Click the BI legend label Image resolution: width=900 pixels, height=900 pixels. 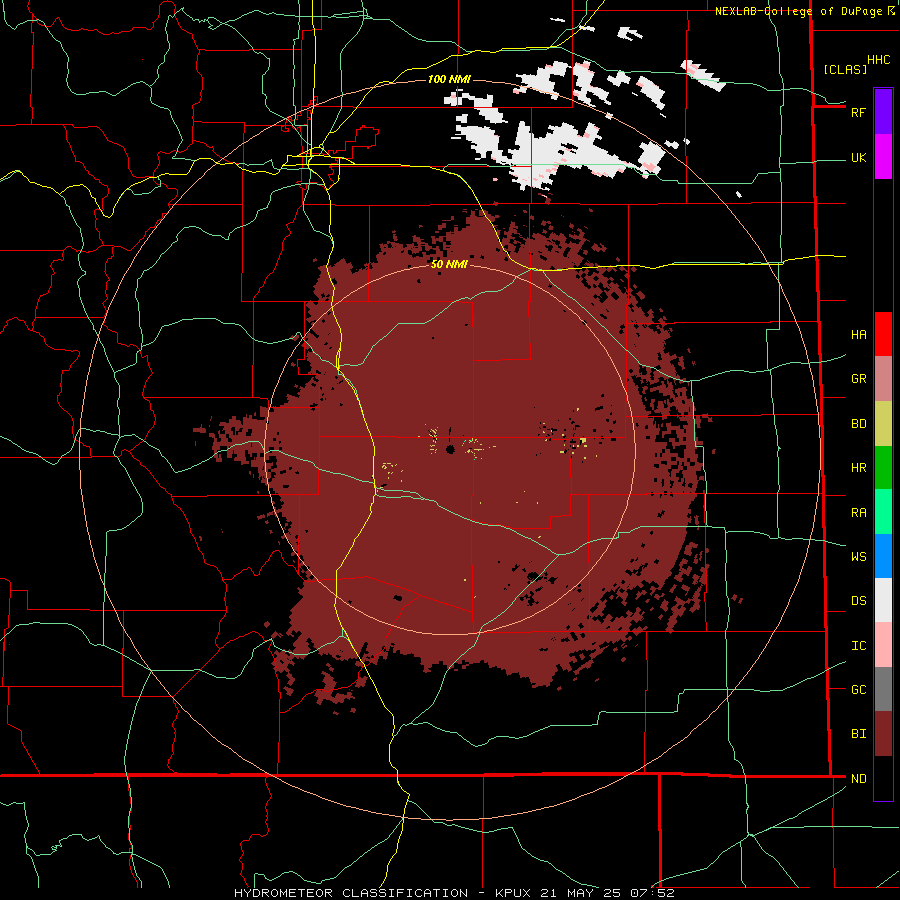tap(858, 734)
